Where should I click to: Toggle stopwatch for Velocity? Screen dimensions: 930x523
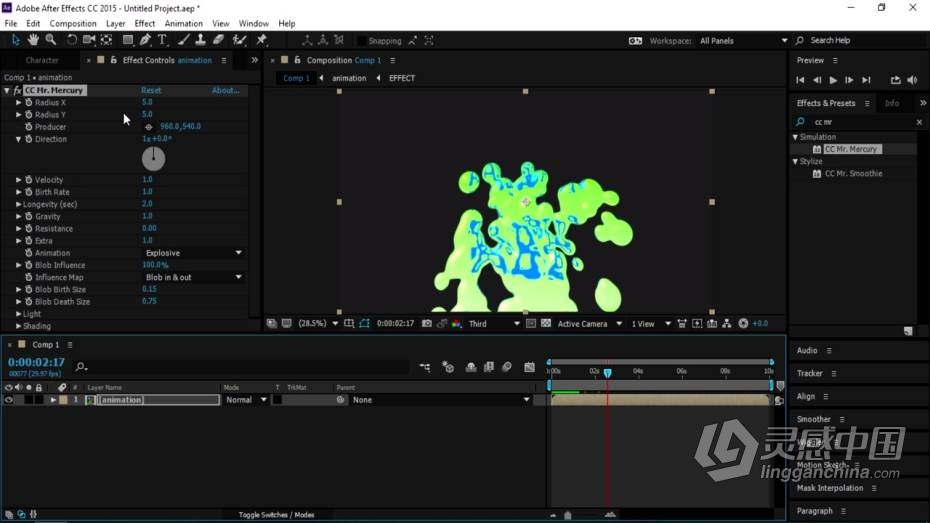click(28, 180)
